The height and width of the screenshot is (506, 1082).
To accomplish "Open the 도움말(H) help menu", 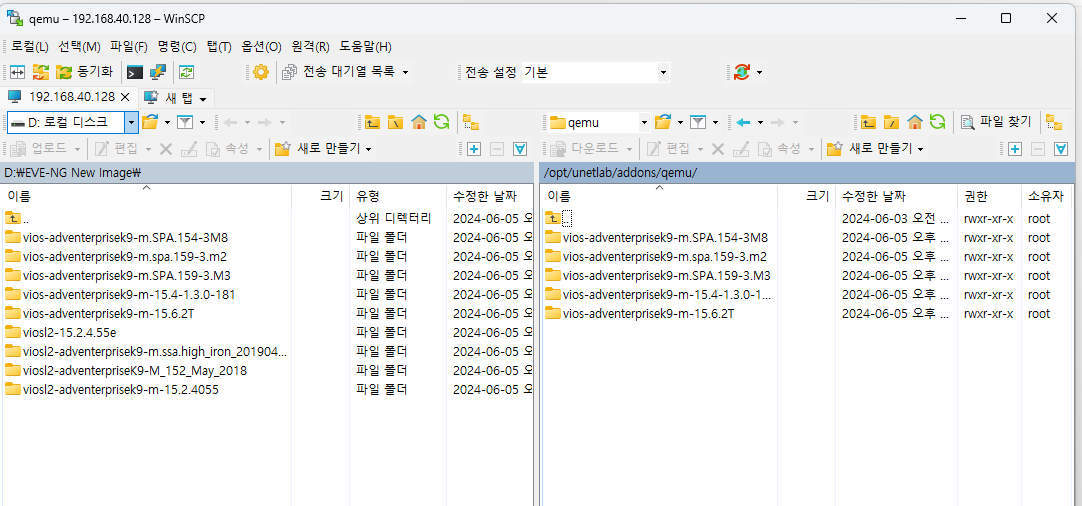I will [x=366, y=47].
